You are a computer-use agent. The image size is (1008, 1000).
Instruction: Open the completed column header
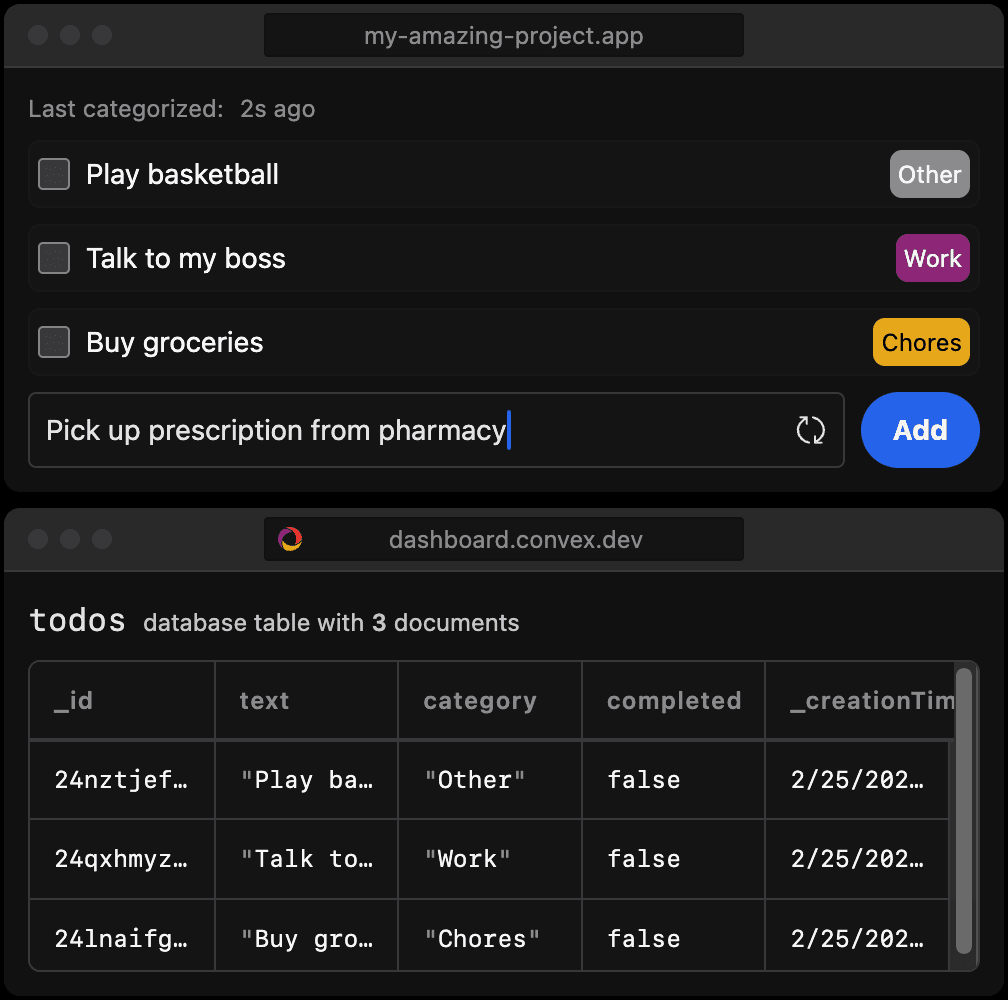pyautogui.click(x=673, y=700)
